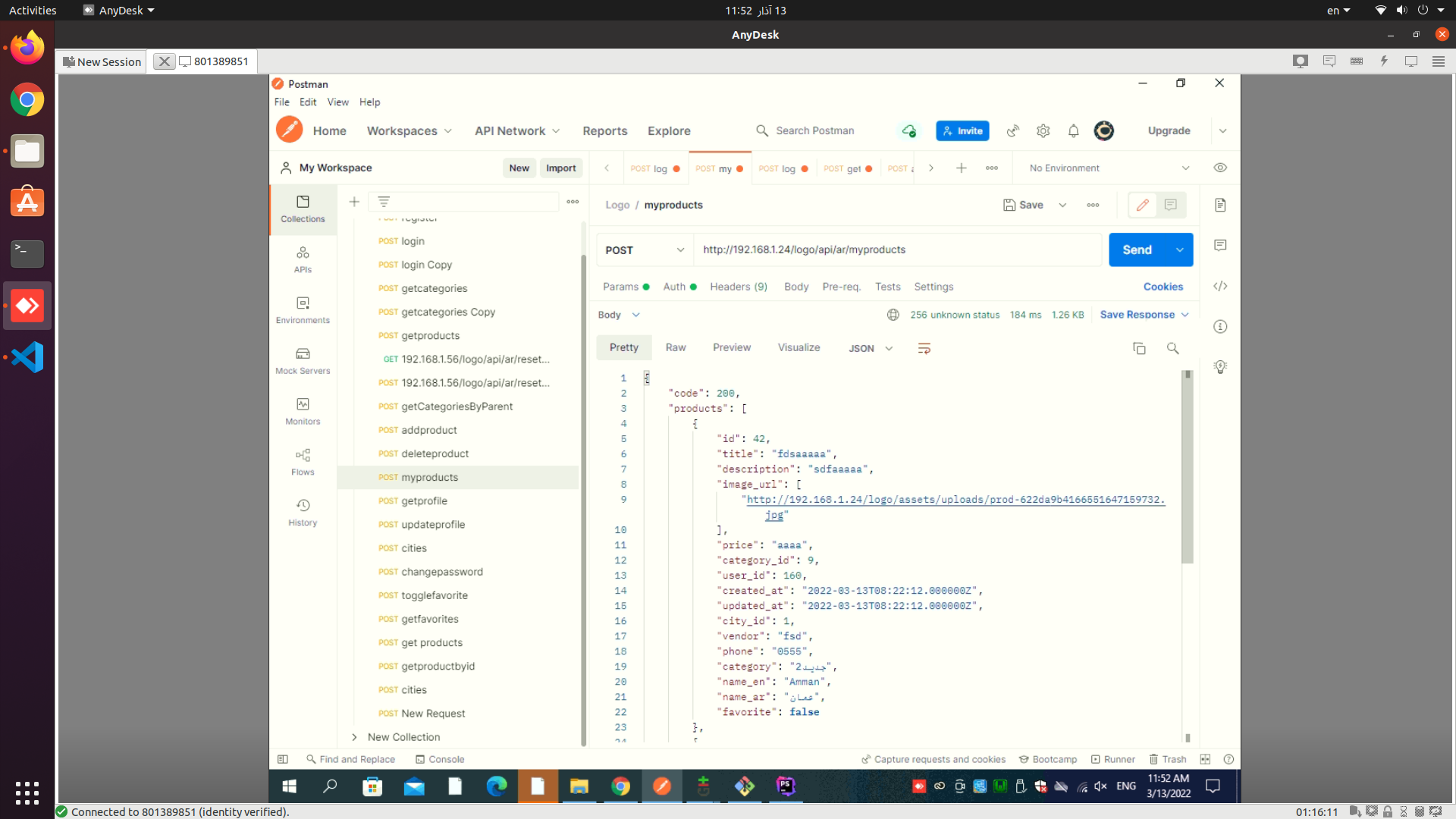
Task: Open the Save options dropdown arrow
Action: click(x=1062, y=205)
